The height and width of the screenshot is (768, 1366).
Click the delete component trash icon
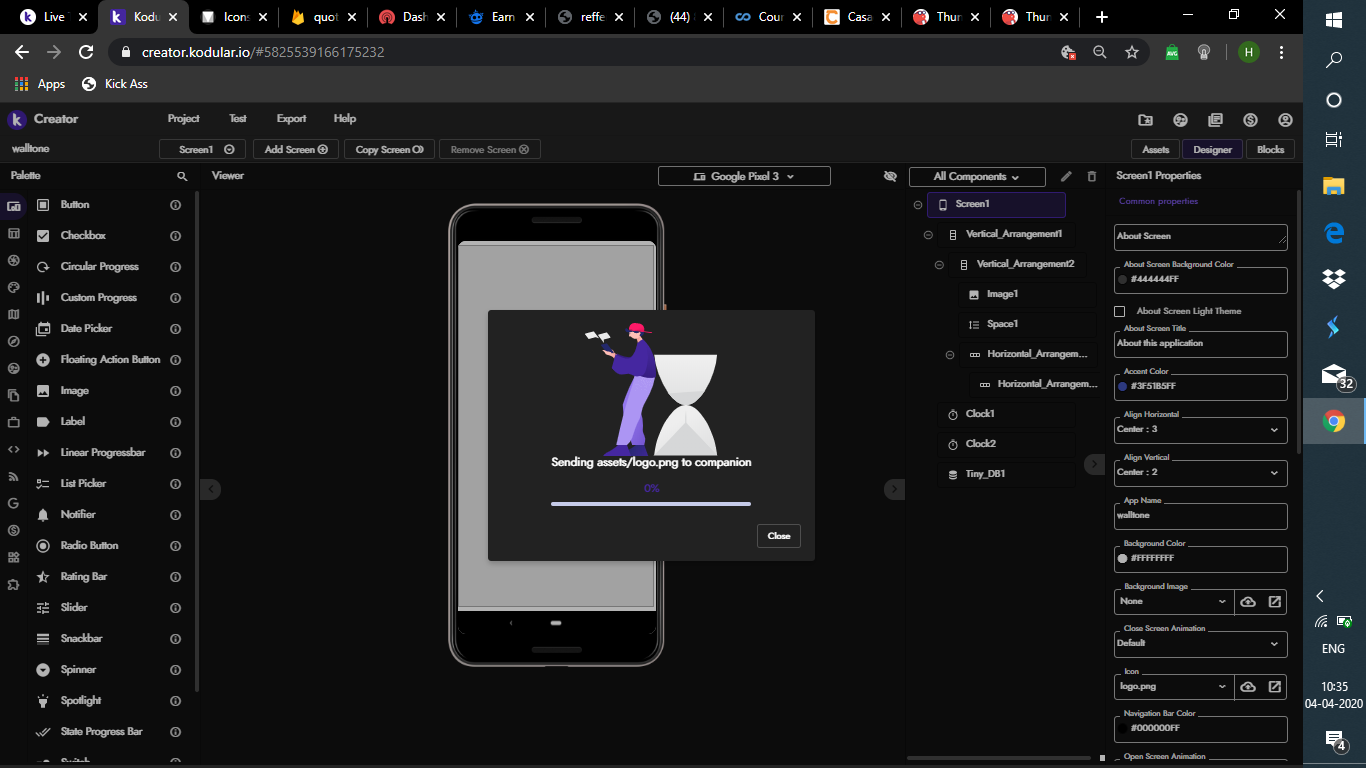coord(1092,176)
